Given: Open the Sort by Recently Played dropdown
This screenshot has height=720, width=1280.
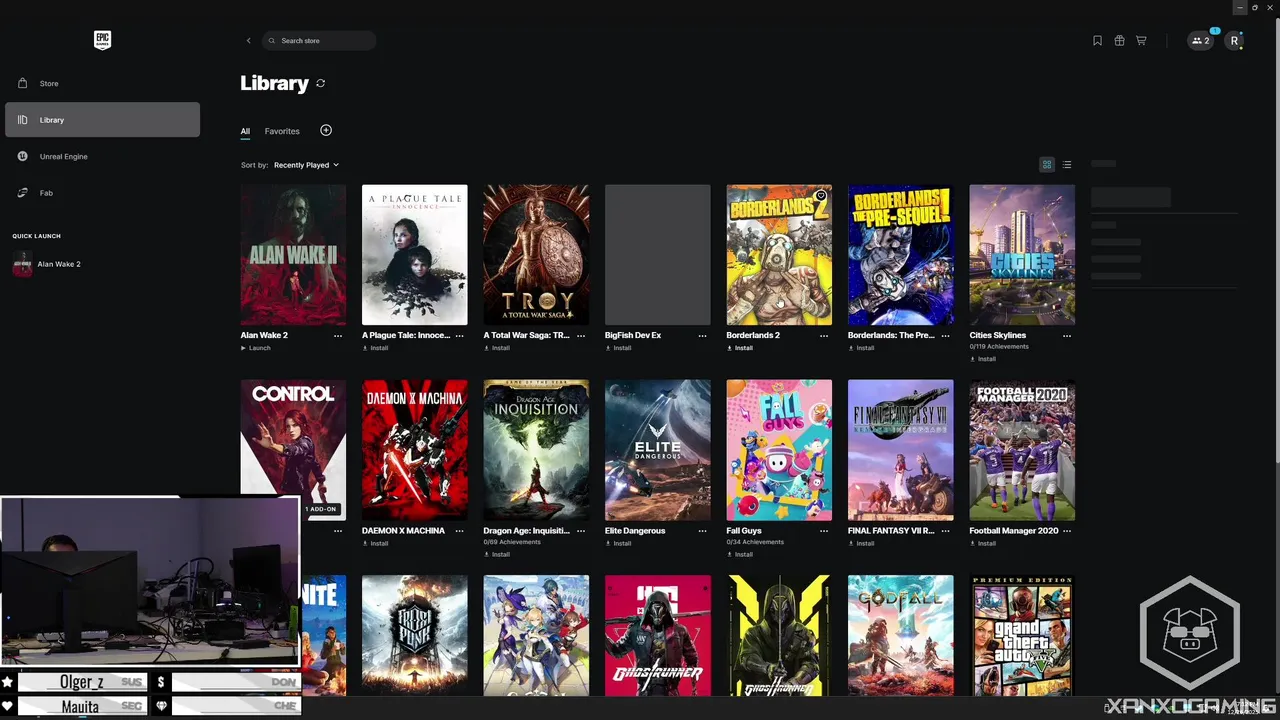Looking at the screenshot, I should (x=306, y=165).
